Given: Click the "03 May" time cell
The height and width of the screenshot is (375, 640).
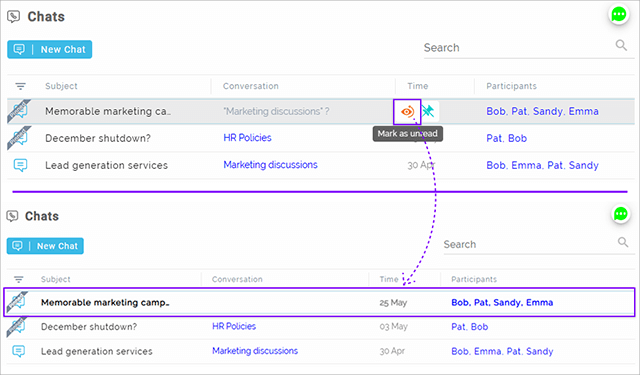Looking at the screenshot, I should coord(393,326).
